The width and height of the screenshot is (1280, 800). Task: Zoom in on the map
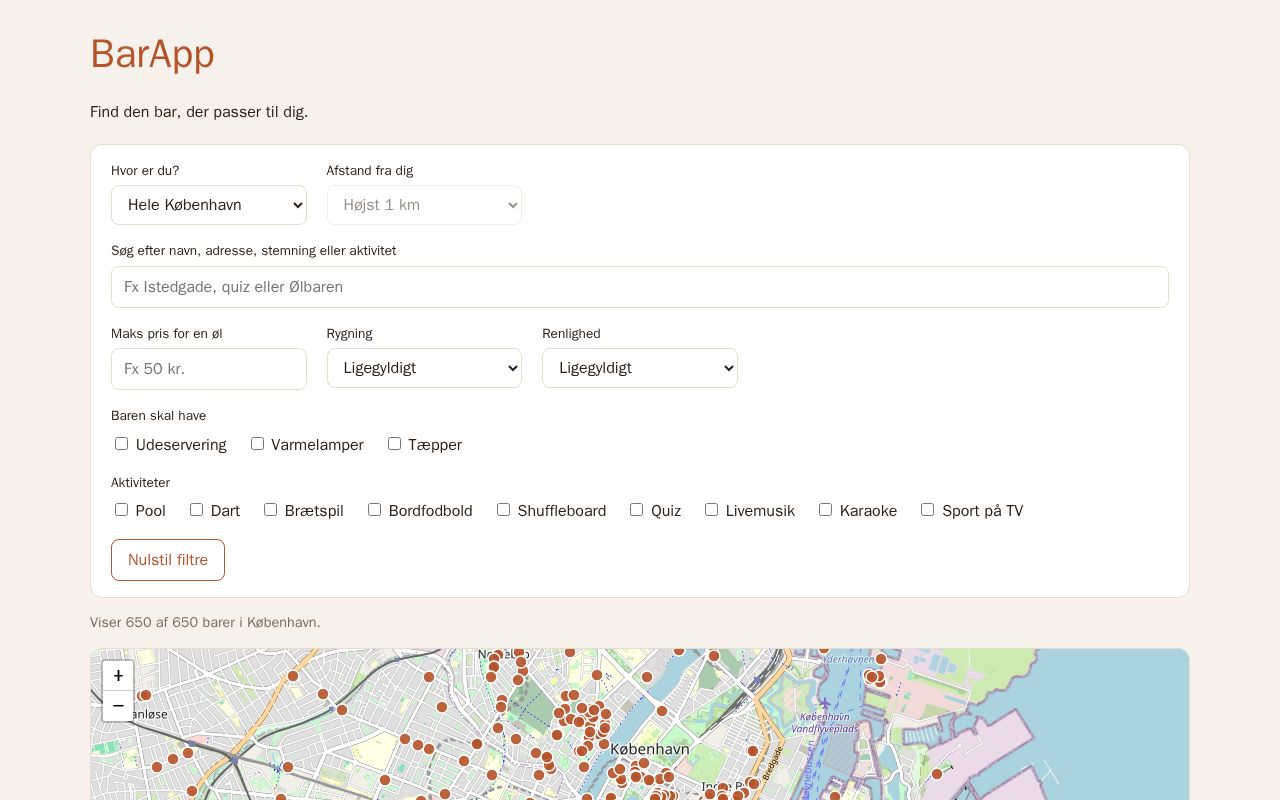pyautogui.click(x=118, y=676)
